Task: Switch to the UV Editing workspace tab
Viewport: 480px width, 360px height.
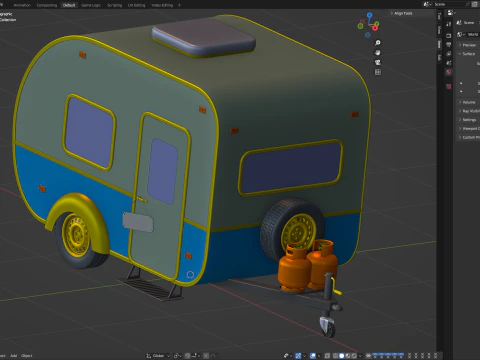Action: pyautogui.click(x=137, y=5)
